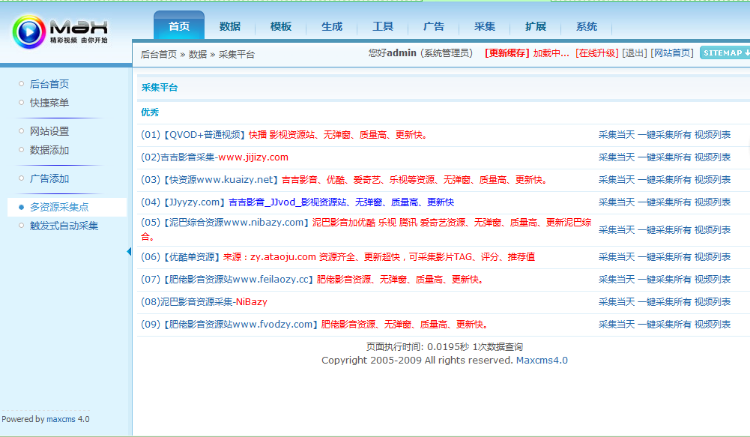Viewport: 750px width, 437px height.
Task: Click 一键采集所有 for source (01)
Action: point(665,135)
